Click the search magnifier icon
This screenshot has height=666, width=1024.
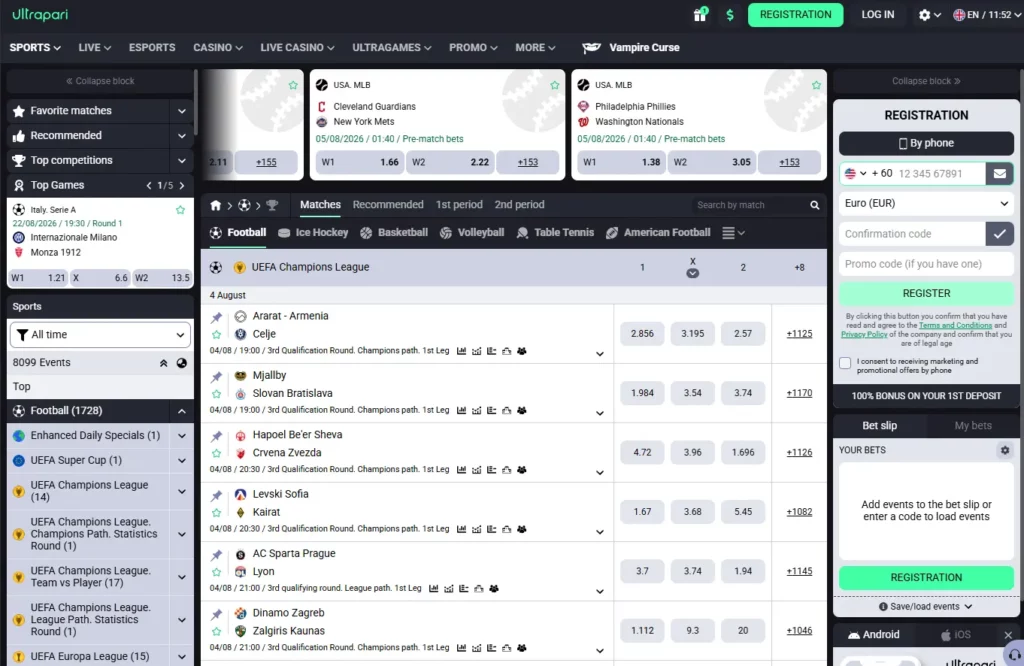814,205
